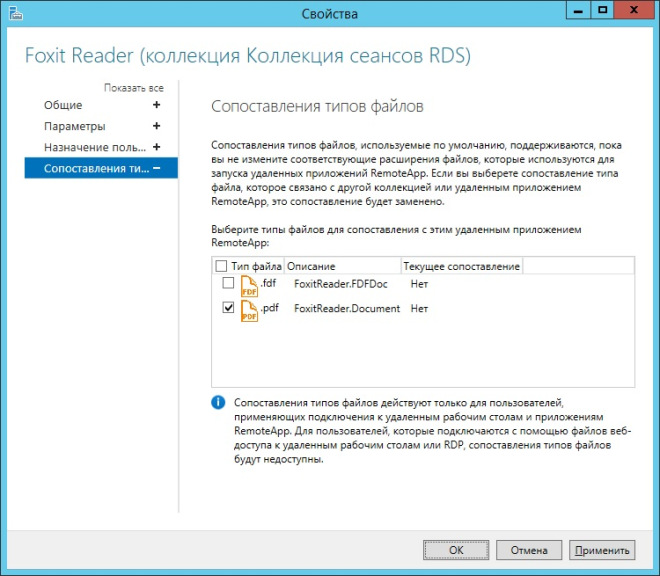Viewport: 660px width, 576px height.
Task: Click the PDF file type icon
Action: [248, 310]
